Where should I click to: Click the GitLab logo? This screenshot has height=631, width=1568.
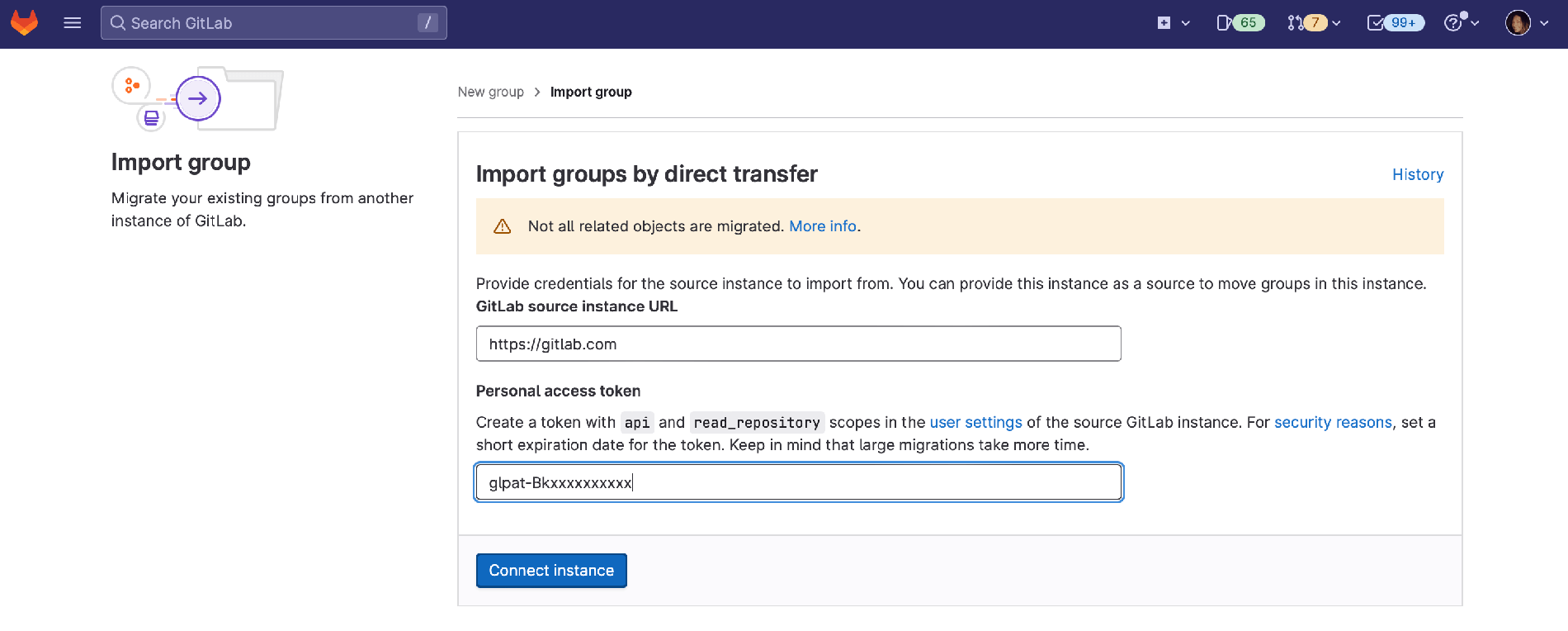24,22
